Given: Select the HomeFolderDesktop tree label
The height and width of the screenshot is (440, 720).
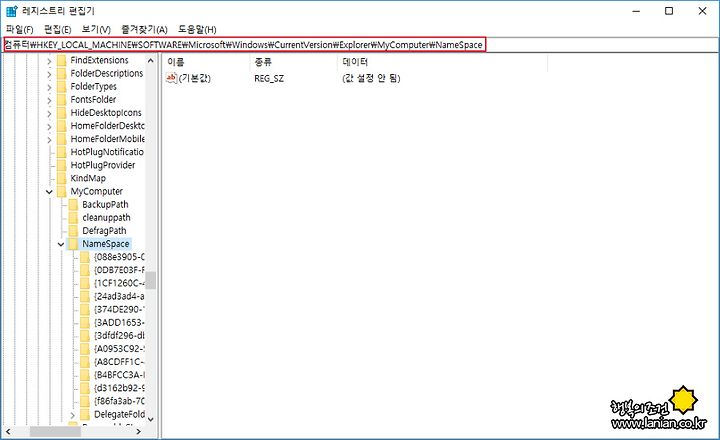Looking at the screenshot, I should point(107,126).
